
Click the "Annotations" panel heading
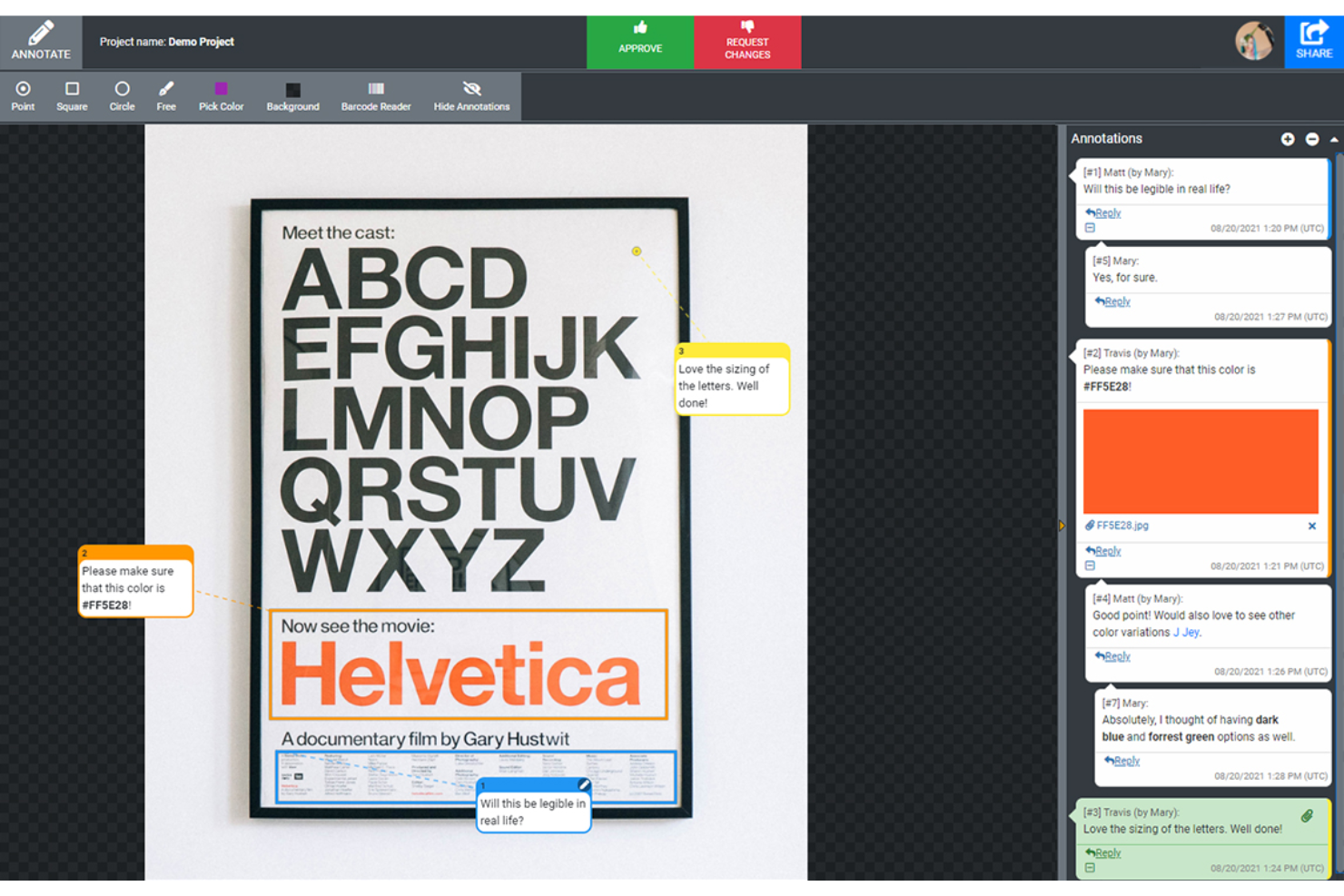(x=1106, y=139)
